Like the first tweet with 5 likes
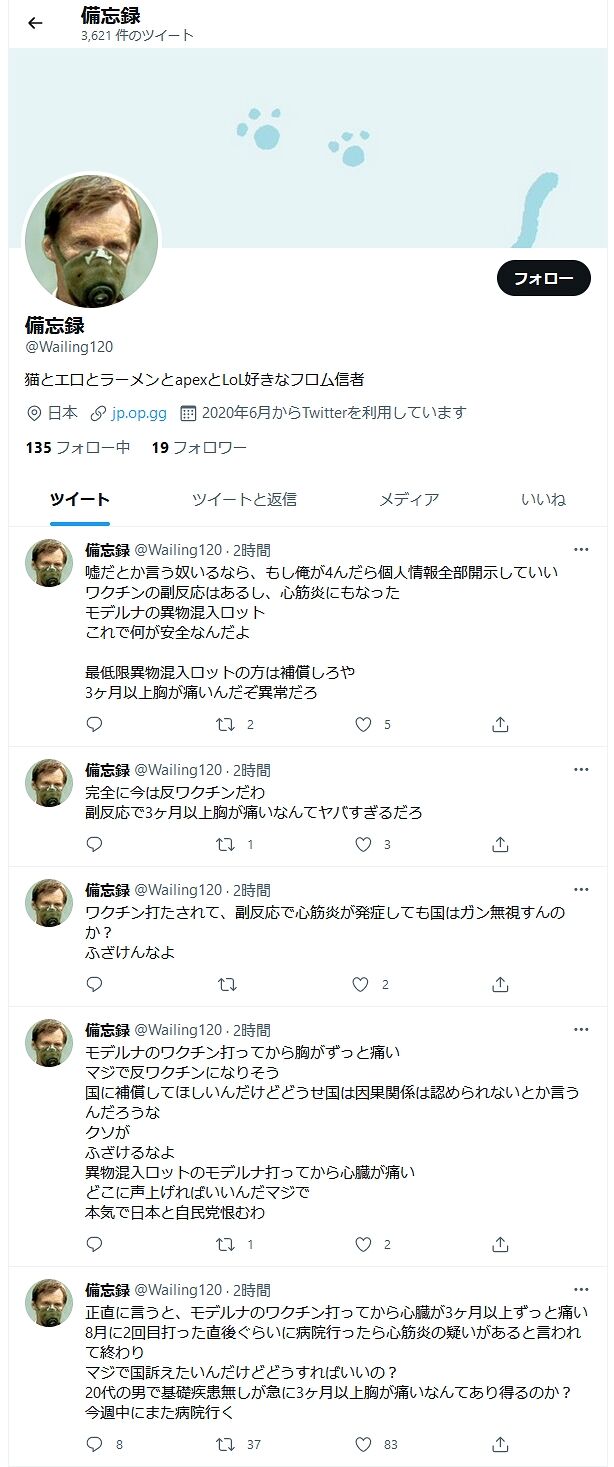 pos(364,725)
